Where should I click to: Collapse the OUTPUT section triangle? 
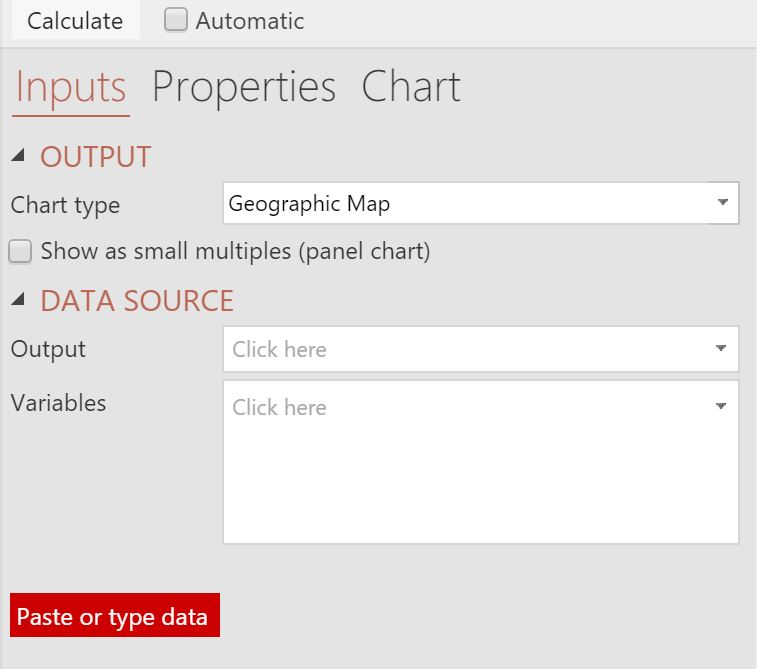pos(18,155)
